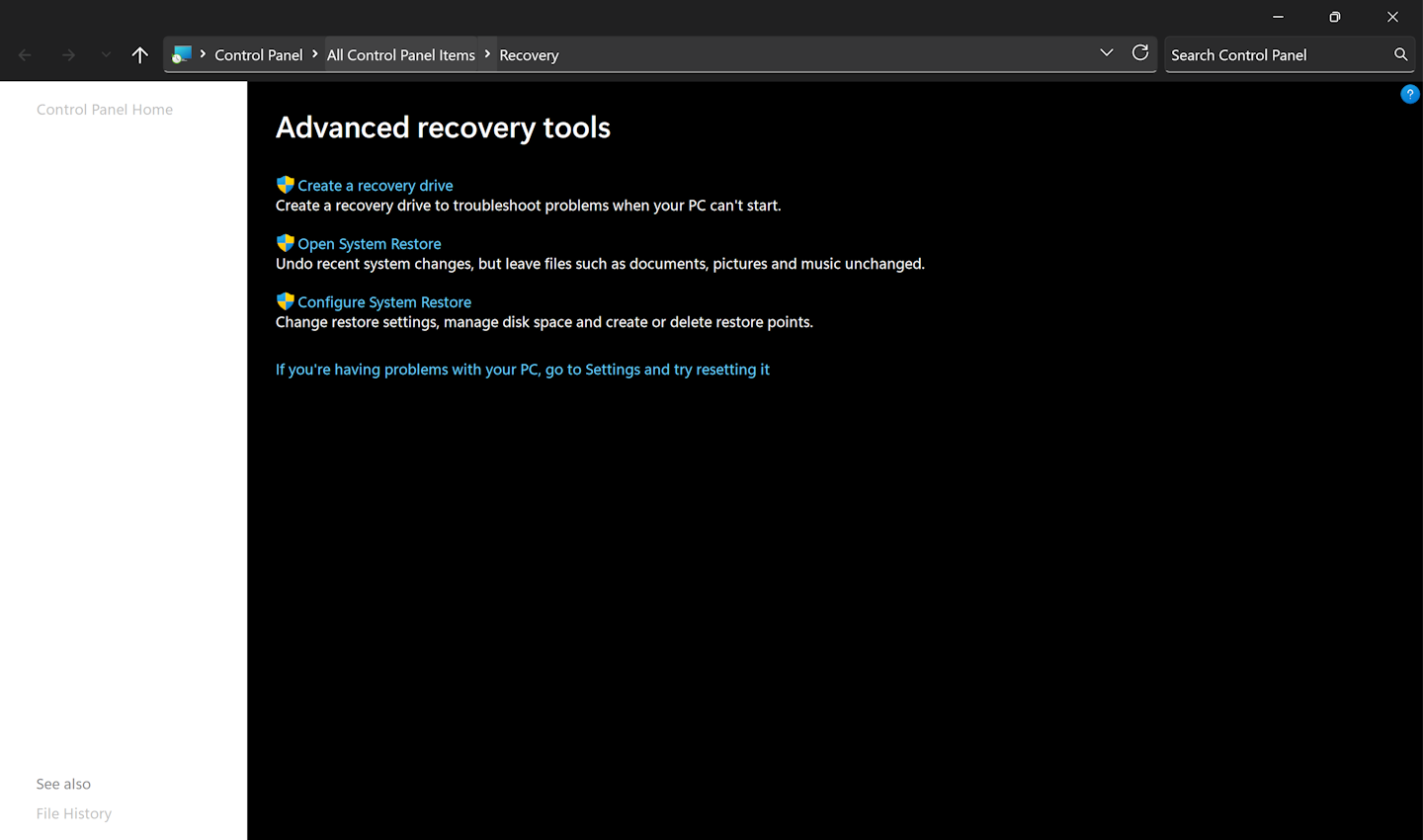This screenshot has width=1423, height=840.
Task: Refresh the Recovery page
Action: 1139,53
